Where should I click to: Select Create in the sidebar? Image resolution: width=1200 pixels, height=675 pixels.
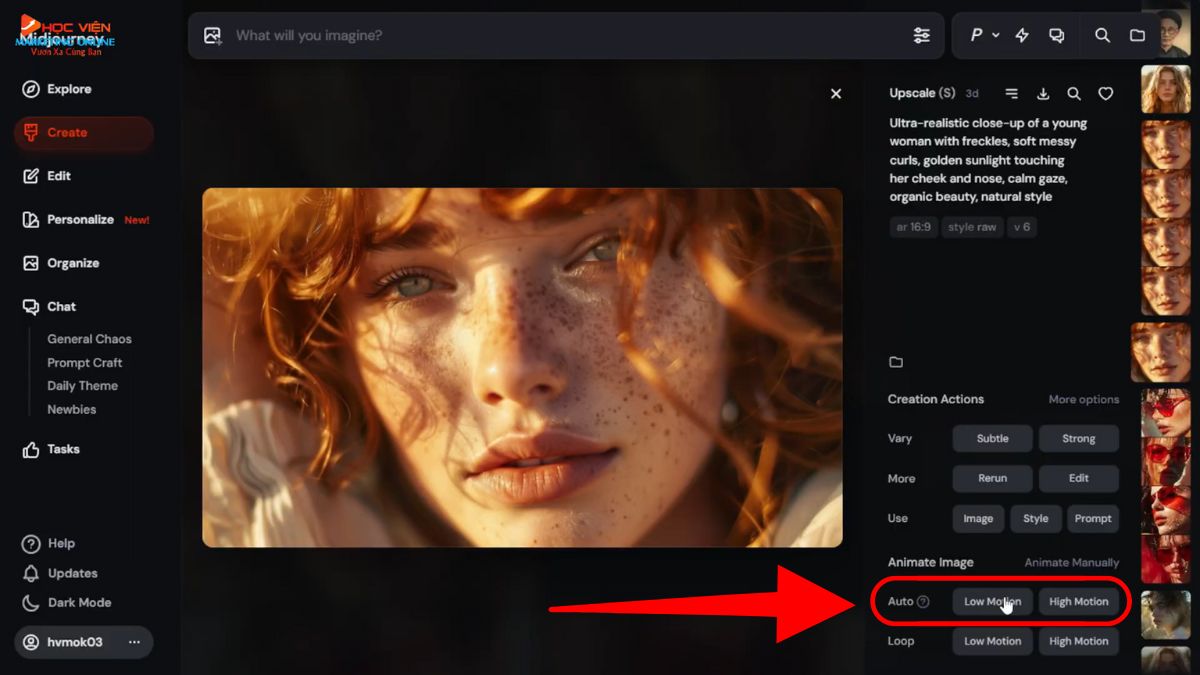coord(84,132)
